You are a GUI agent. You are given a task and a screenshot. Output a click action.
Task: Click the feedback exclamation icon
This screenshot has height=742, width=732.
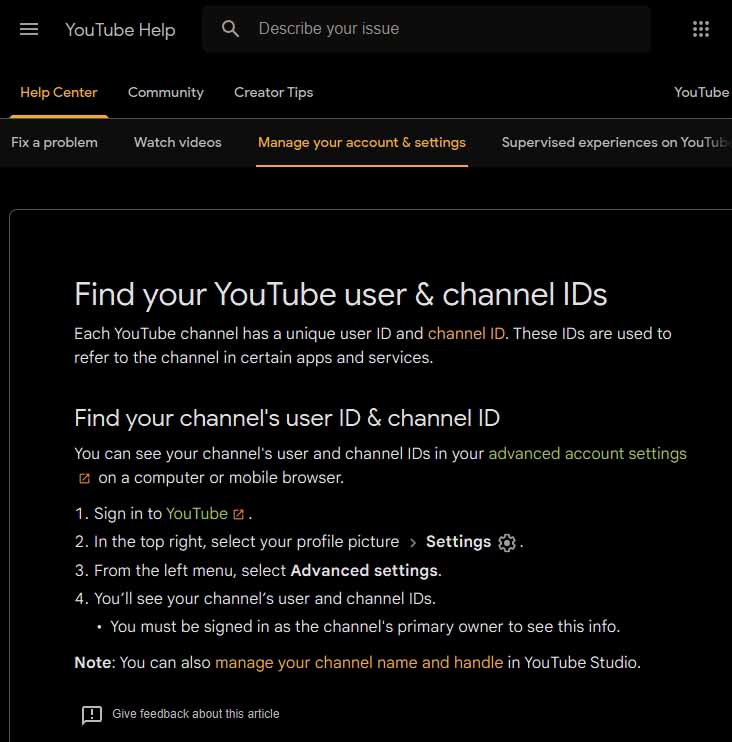(92, 714)
